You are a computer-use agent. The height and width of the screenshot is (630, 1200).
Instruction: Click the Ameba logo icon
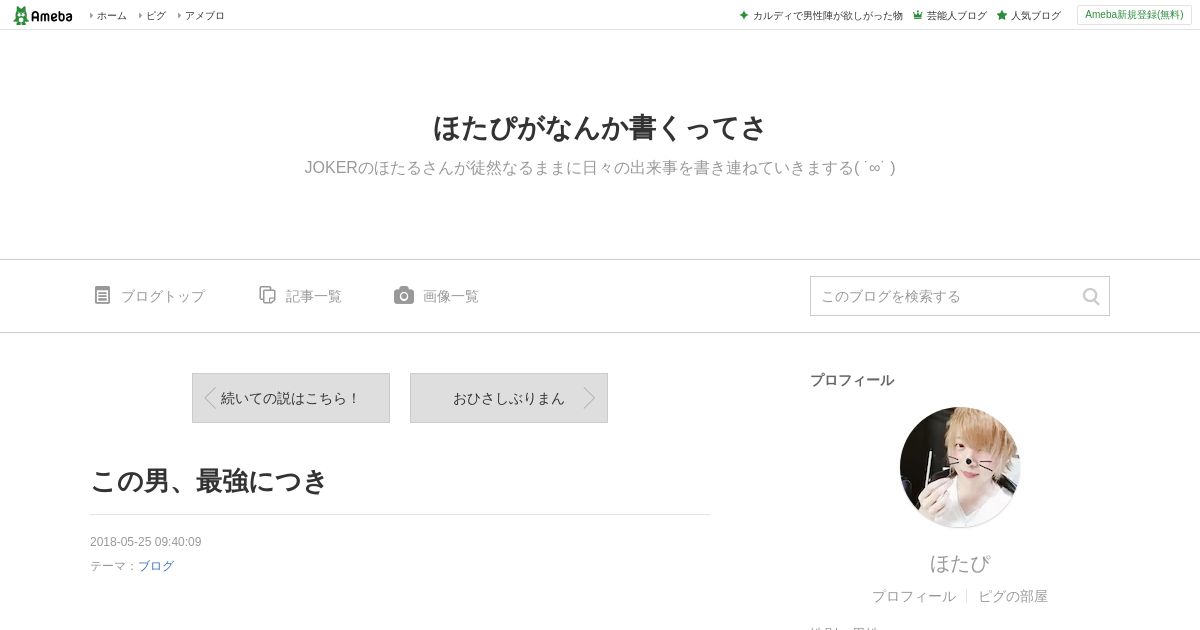coord(21,15)
